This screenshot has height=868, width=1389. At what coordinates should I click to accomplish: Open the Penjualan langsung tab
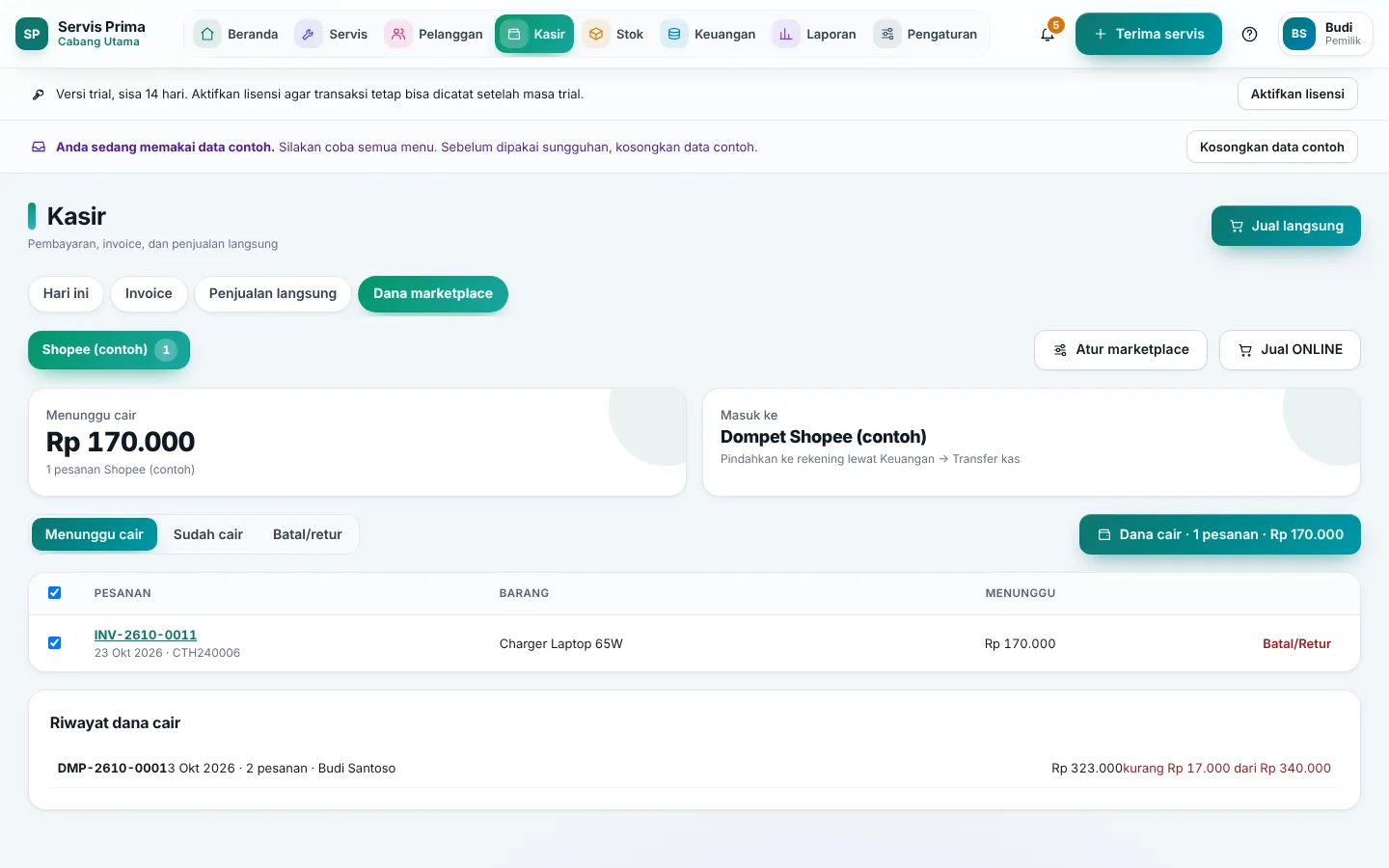pos(273,293)
